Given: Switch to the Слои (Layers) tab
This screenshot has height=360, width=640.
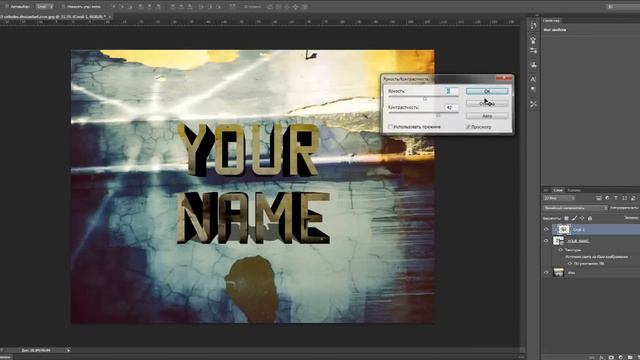Looking at the screenshot, I should click(x=558, y=190).
